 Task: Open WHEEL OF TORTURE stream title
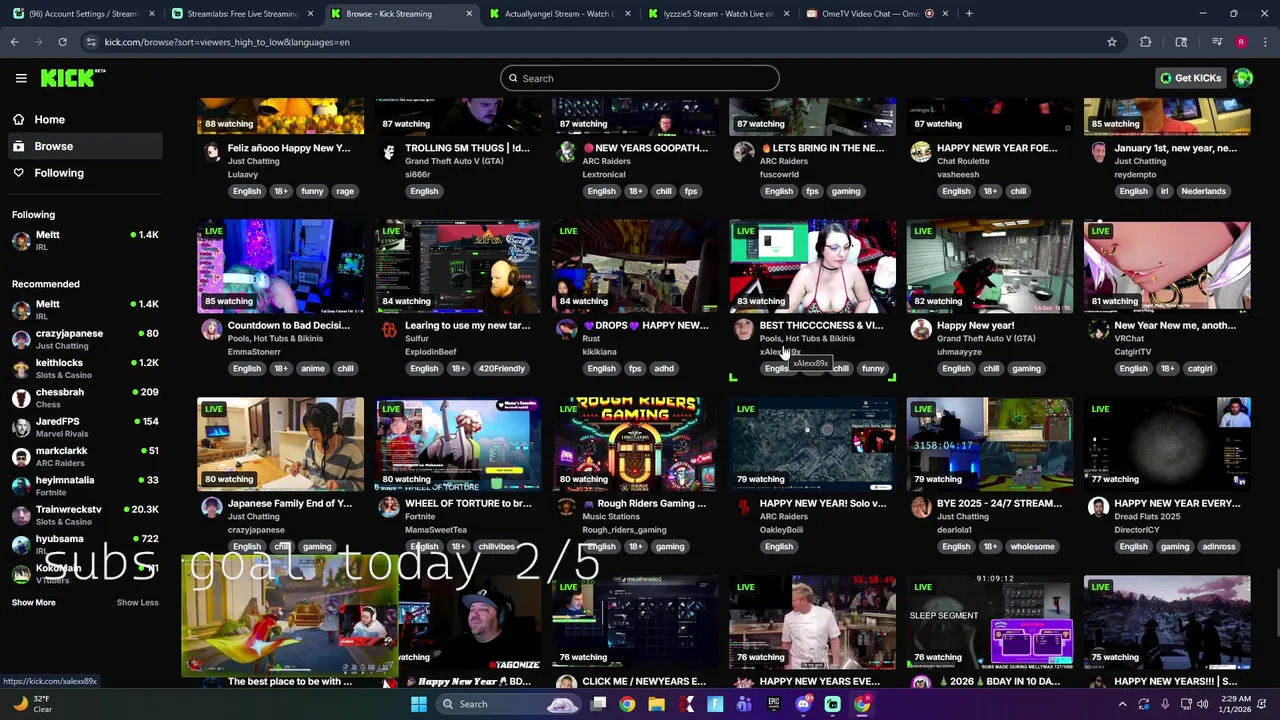468,503
